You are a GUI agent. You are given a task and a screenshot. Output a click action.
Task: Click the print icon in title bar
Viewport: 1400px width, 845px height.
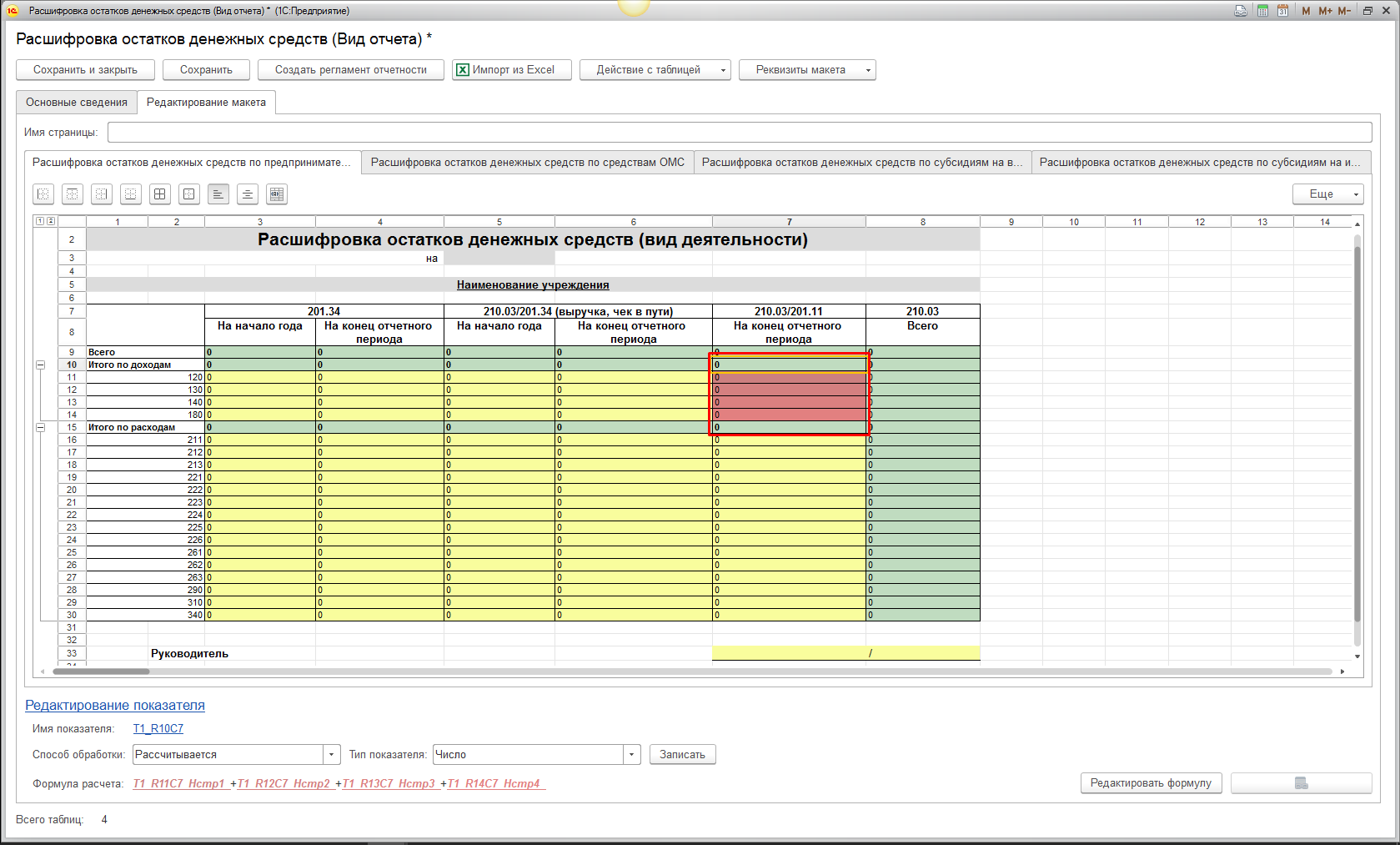(x=1241, y=11)
